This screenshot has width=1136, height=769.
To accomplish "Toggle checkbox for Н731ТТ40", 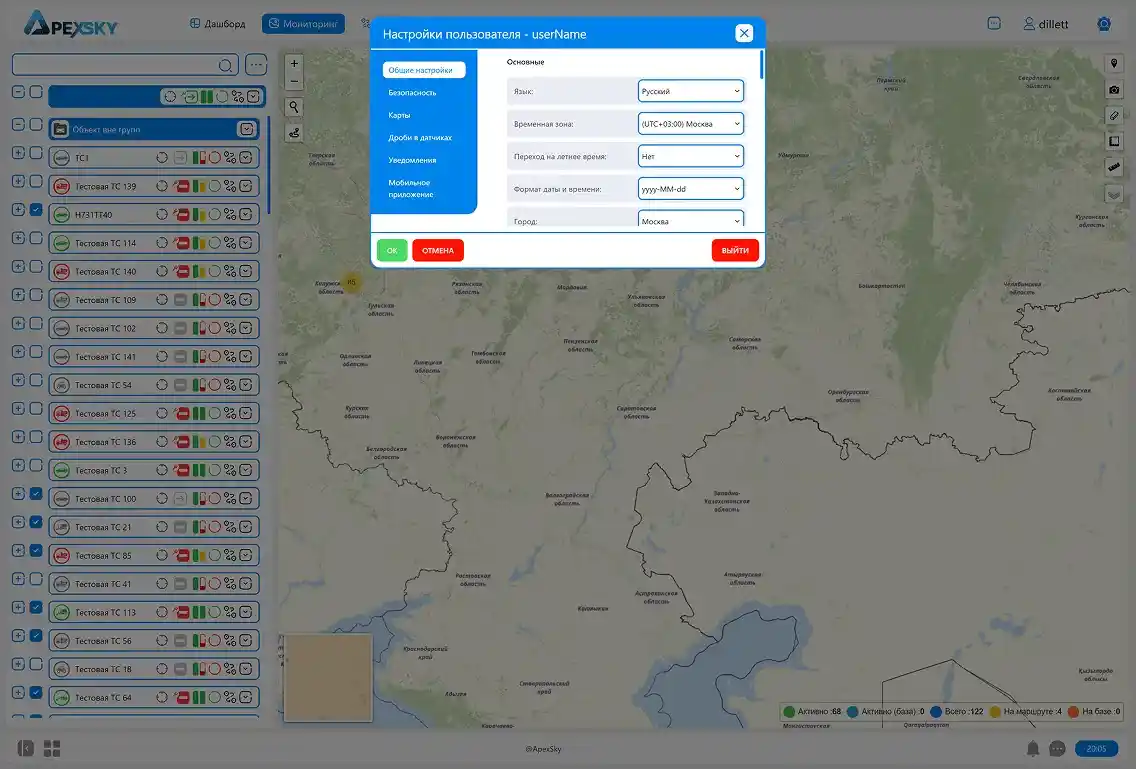I will pyautogui.click(x=36, y=209).
